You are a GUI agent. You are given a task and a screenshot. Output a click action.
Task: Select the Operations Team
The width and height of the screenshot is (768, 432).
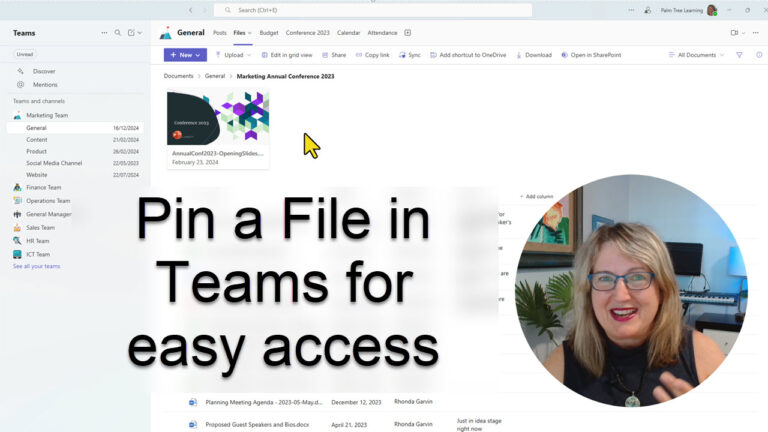(x=48, y=201)
